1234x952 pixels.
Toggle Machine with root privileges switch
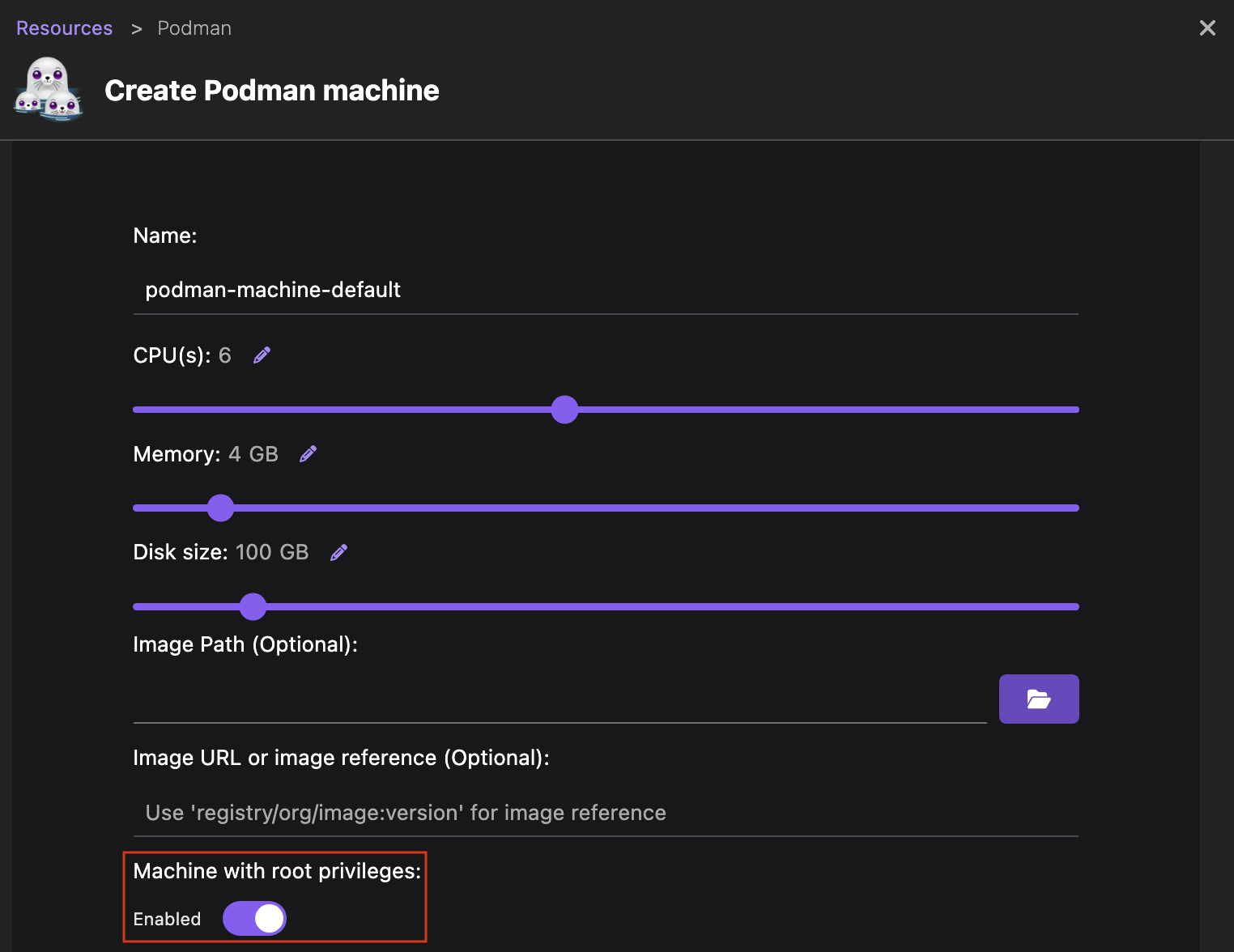[x=254, y=918]
